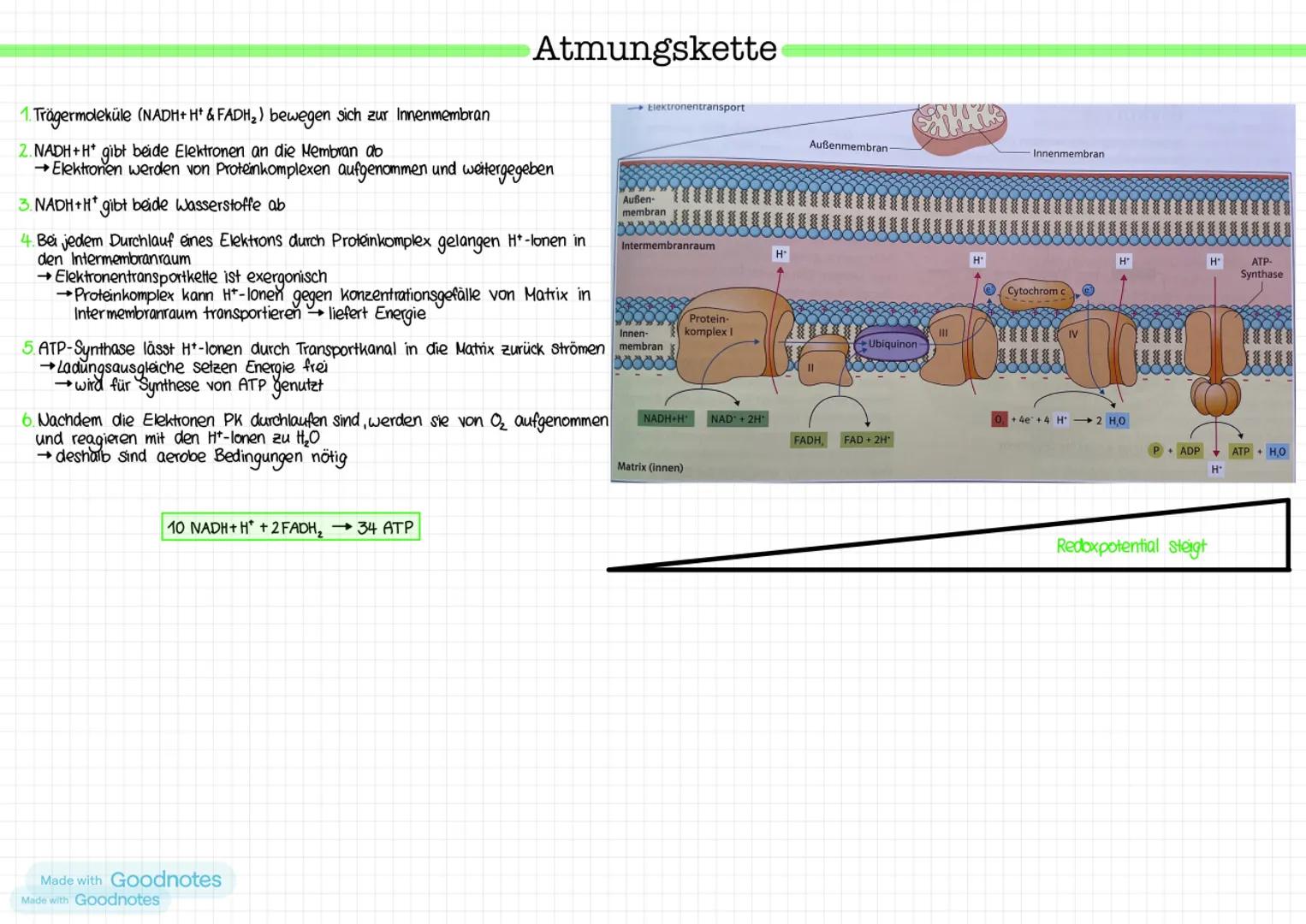
Task: Click the purple Ubiquinon oval
Action: coord(890,343)
